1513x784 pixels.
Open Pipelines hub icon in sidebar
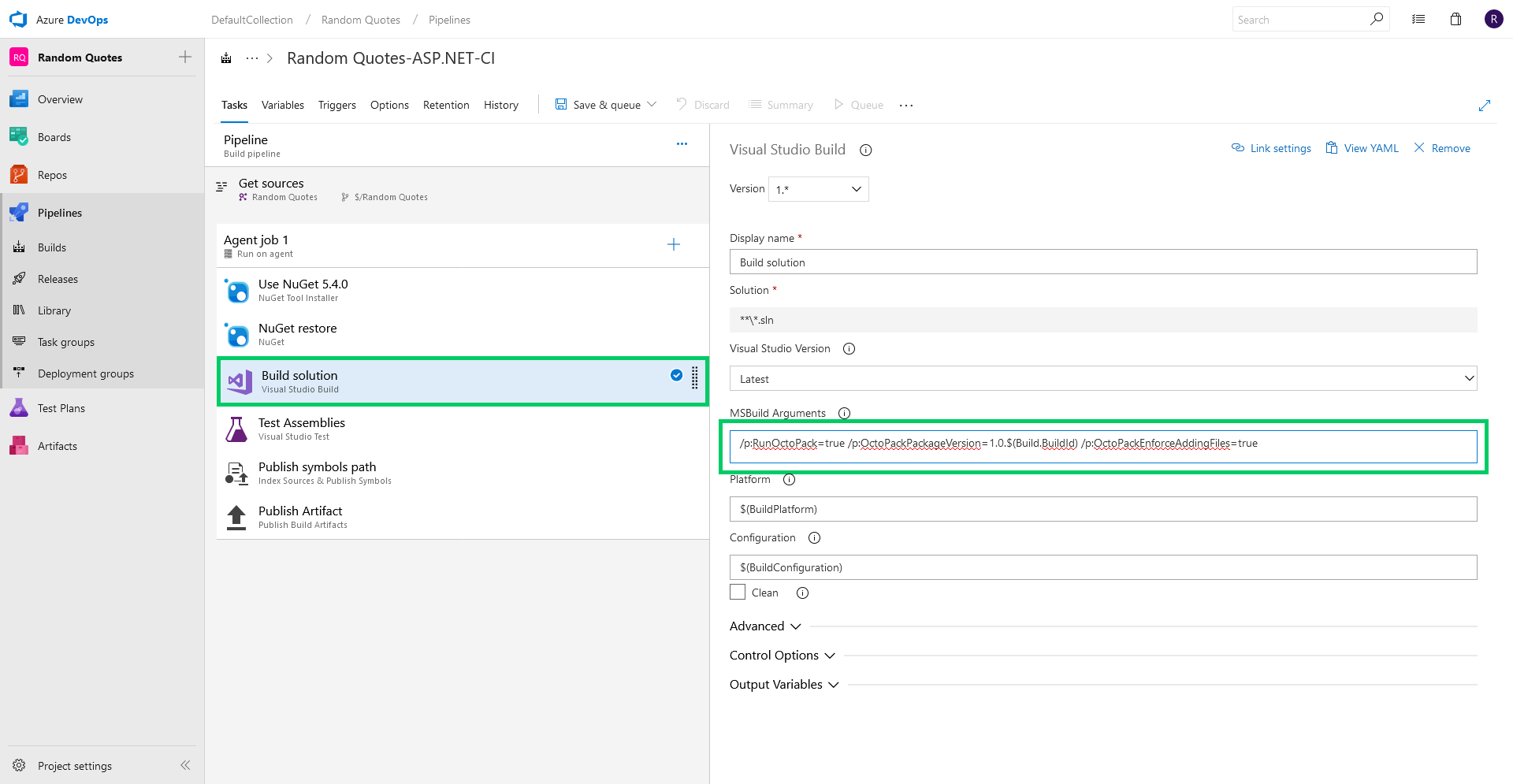[19, 213]
